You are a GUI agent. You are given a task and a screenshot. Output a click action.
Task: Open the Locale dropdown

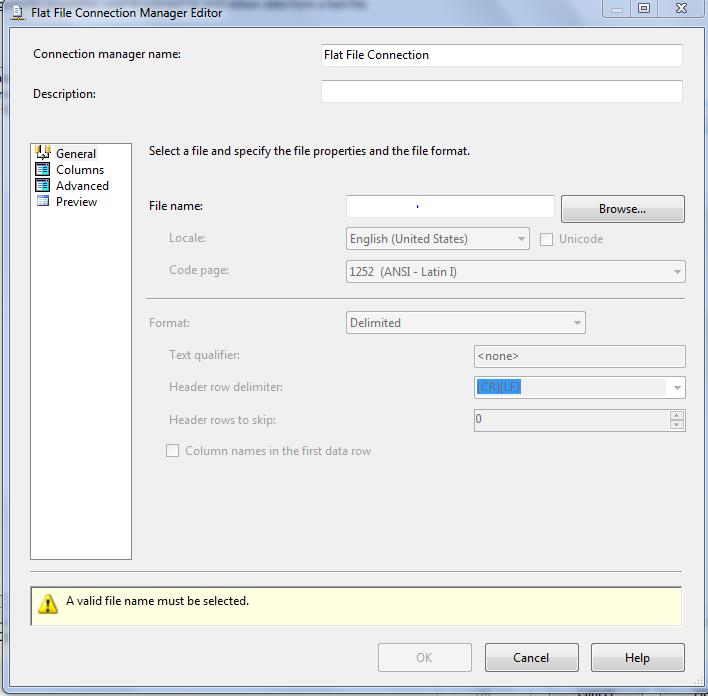click(521, 240)
